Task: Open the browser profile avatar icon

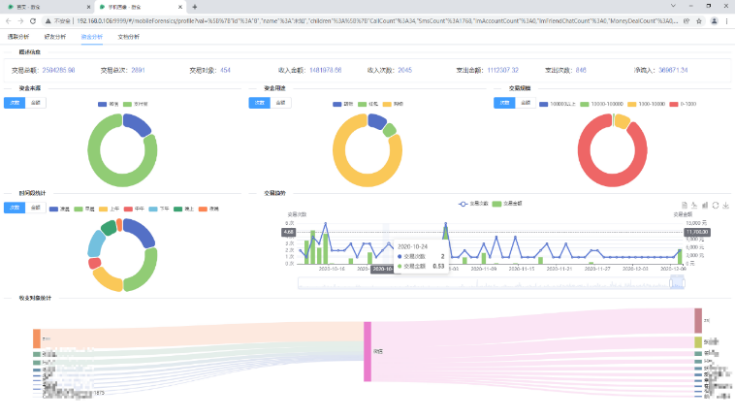Action: click(714, 21)
